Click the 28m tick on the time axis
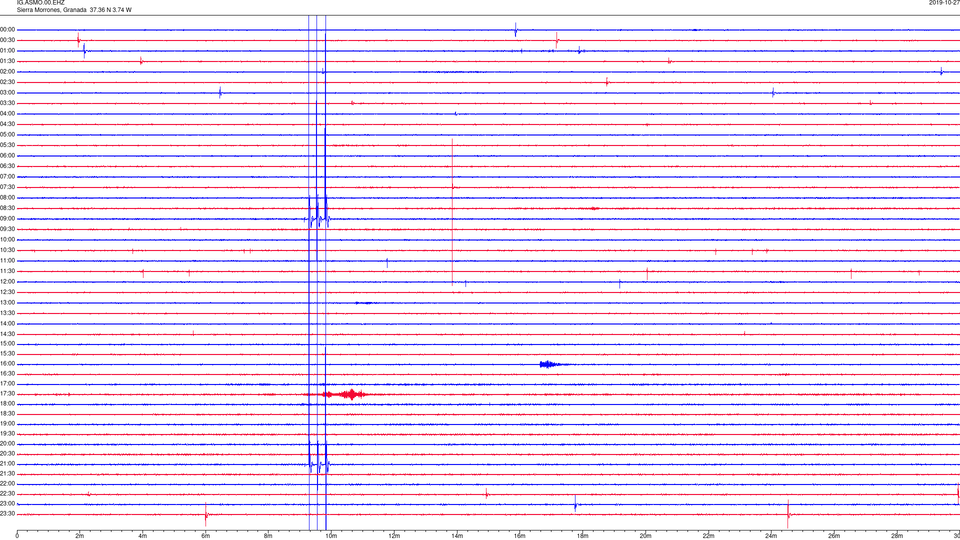The width and height of the screenshot is (960, 540). click(897, 536)
